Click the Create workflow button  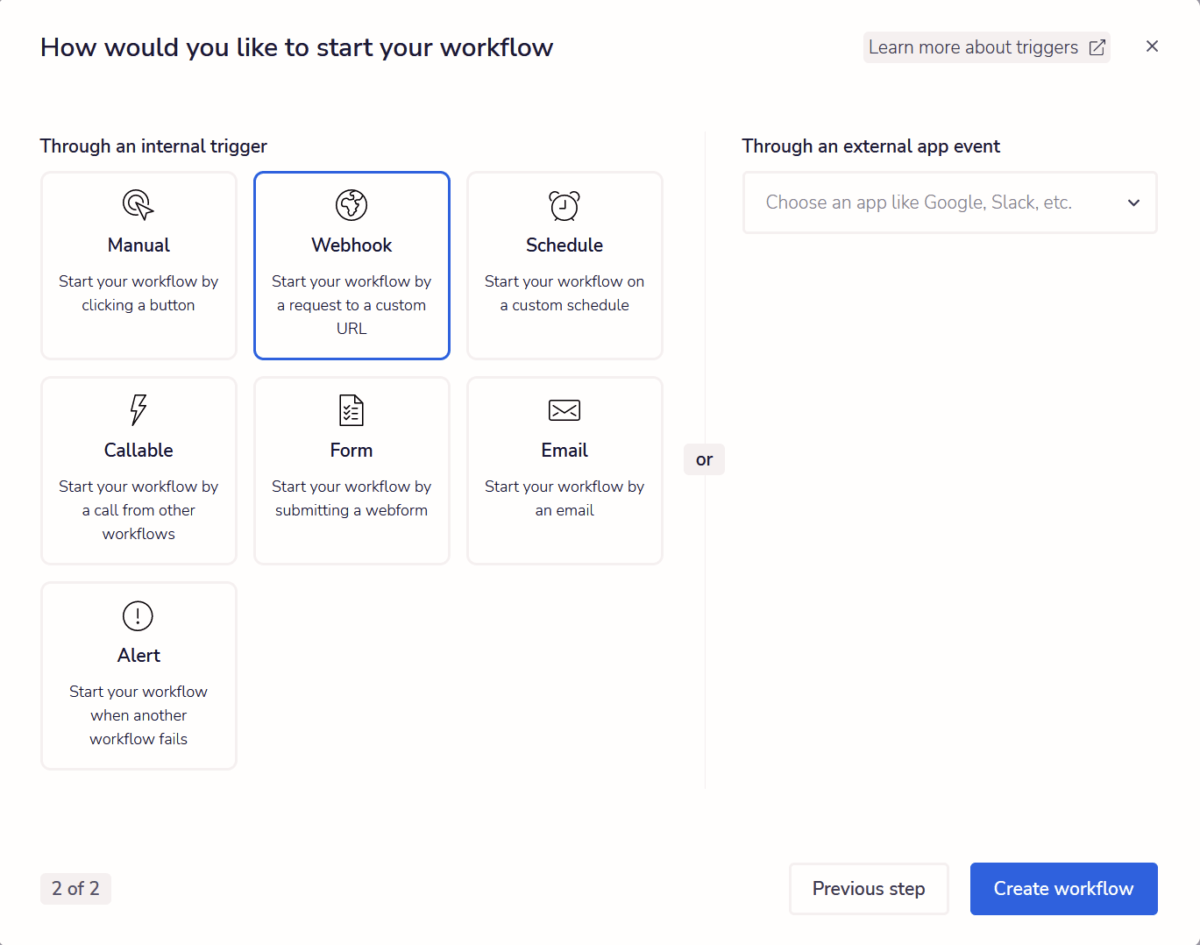pyautogui.click(x=1063, y=888)
